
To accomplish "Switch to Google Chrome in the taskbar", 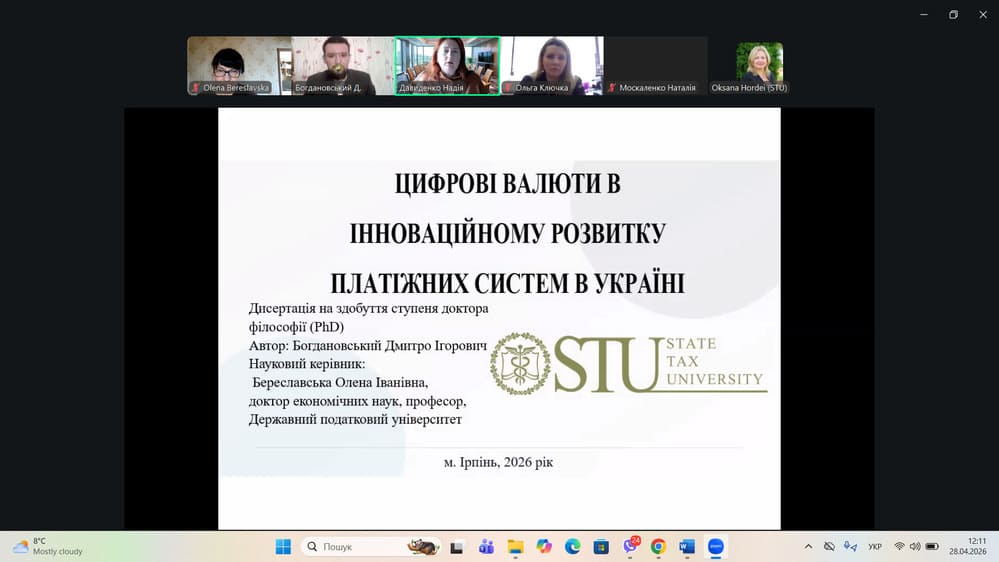I will click(x=658, y=547).
